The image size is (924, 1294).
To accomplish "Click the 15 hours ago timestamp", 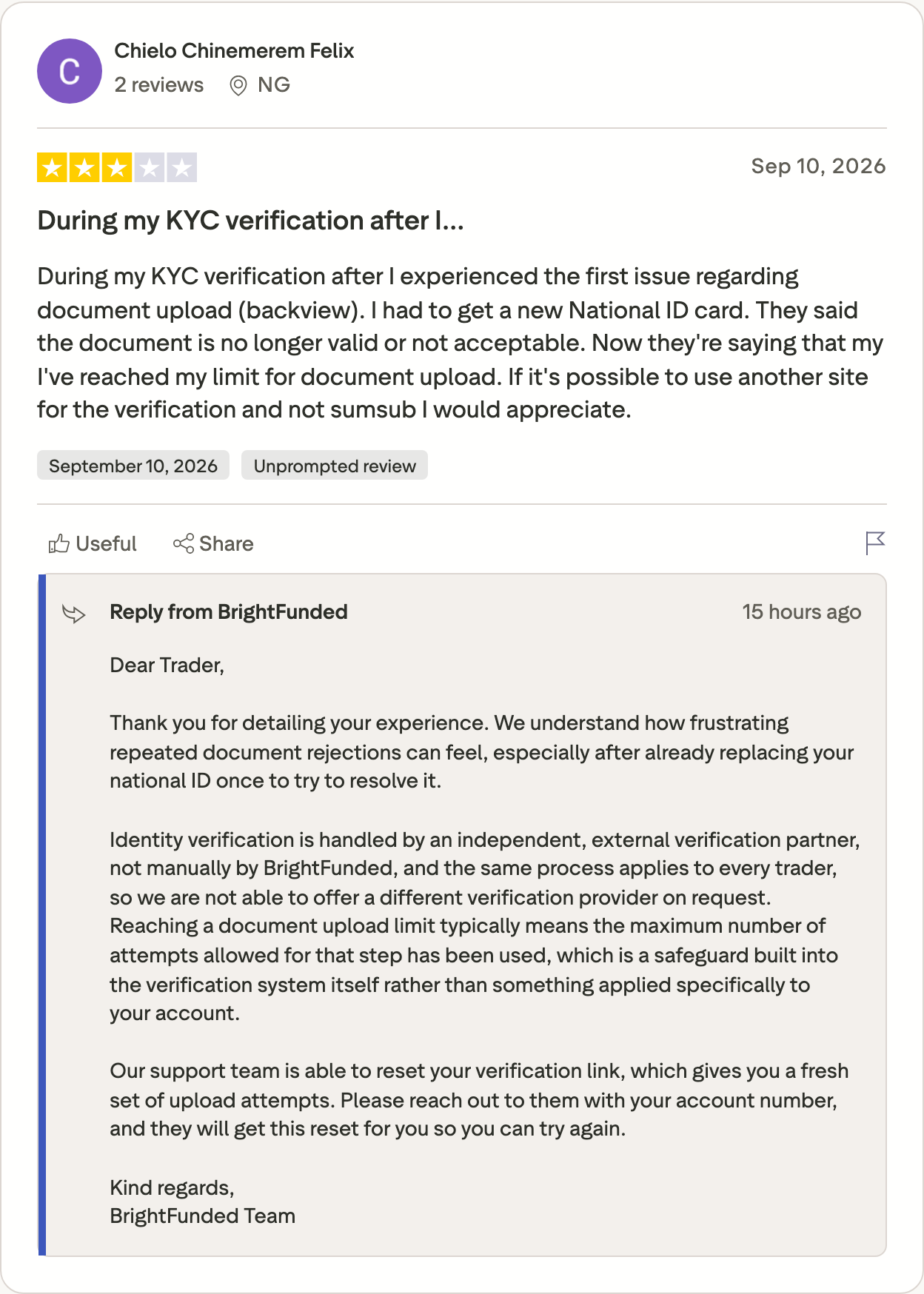I will (802, 612).
